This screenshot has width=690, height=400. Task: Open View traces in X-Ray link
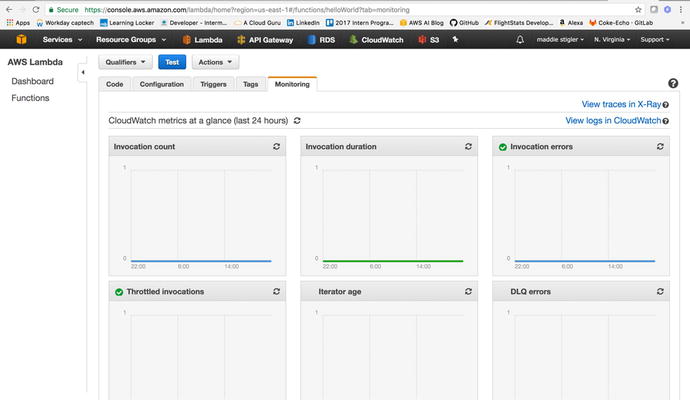point(622,104)
